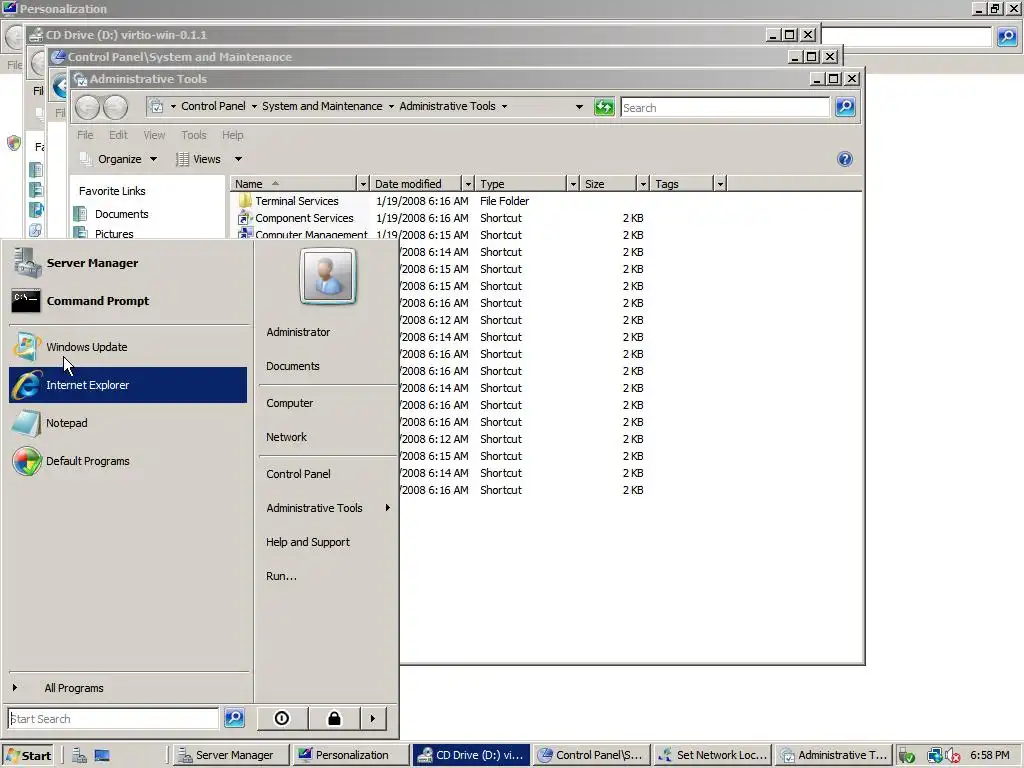Click search icon in Personalization window
This screenshot has width=1024, height=768.
[x=1007, y=37]
